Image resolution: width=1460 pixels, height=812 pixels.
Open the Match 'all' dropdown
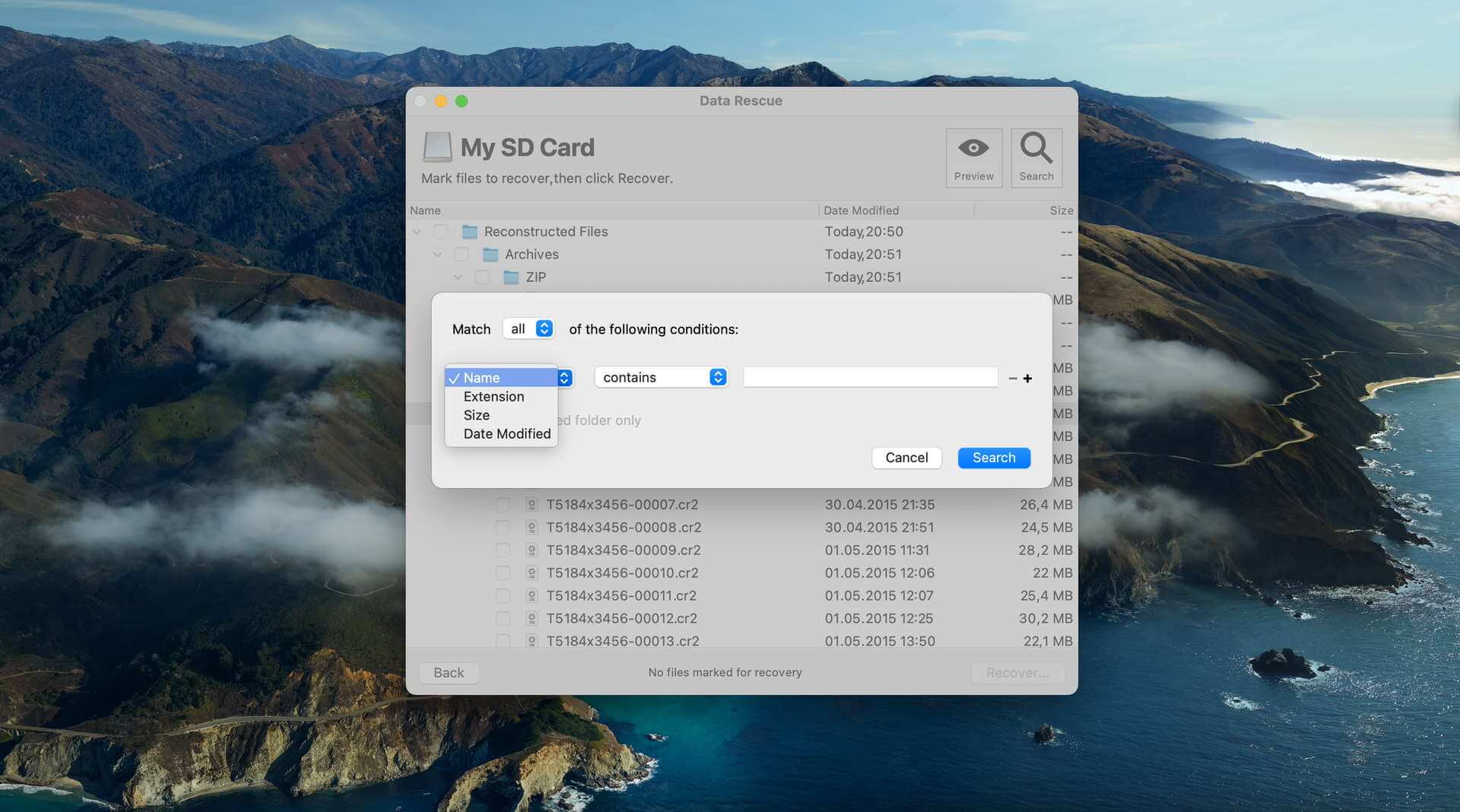(x=528, y=329)
